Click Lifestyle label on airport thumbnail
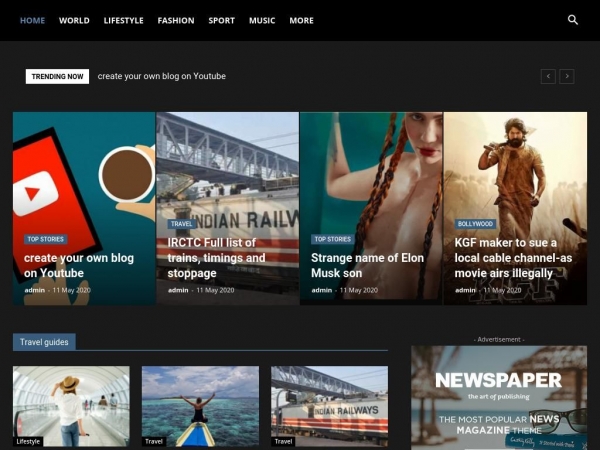This screenshot has height=450, width=600. 28,441
